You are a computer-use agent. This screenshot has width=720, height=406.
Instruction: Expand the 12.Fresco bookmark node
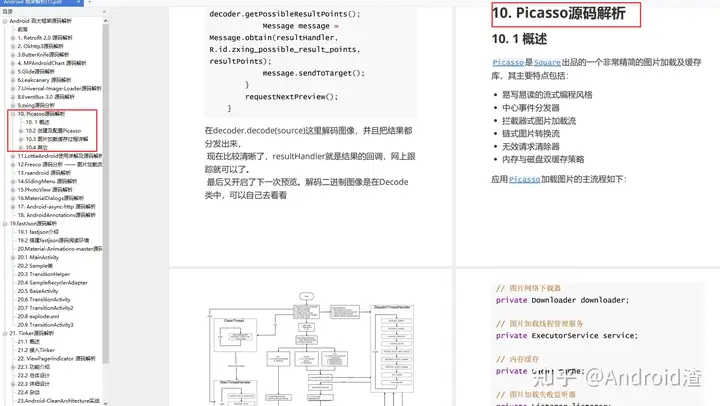pos(13,164)
